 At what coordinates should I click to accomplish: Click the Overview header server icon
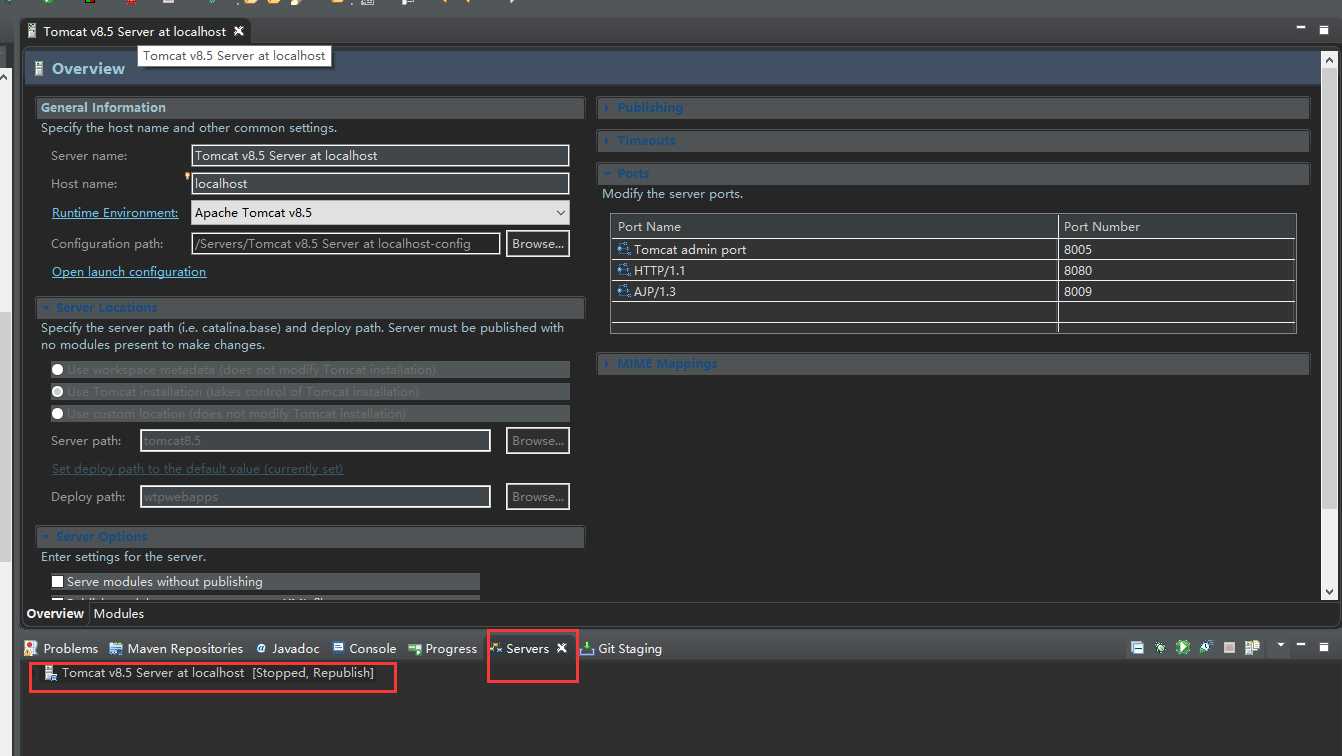(38, 69)
